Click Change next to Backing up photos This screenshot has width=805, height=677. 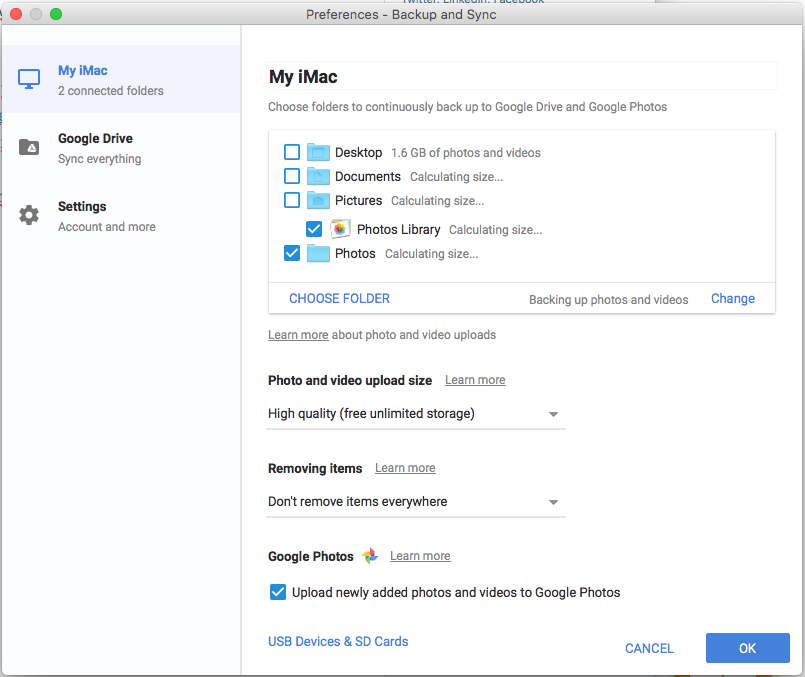pyautogui.click(x=732, y=298)
